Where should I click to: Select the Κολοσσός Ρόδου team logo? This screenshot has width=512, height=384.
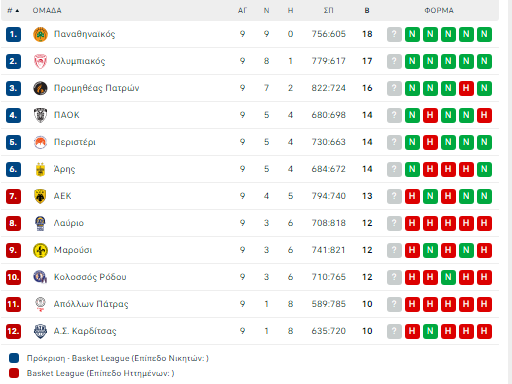[40, 277]
